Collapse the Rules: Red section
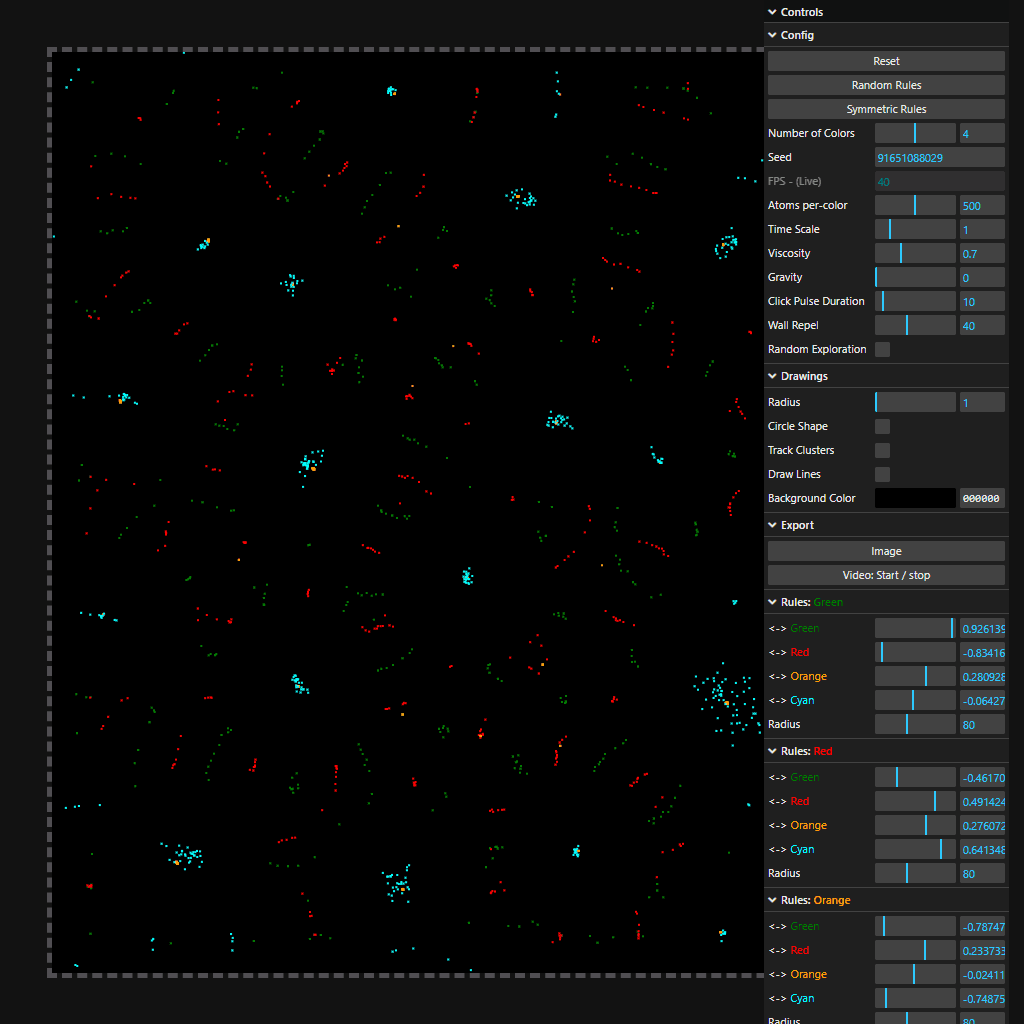 pos(886,751)
